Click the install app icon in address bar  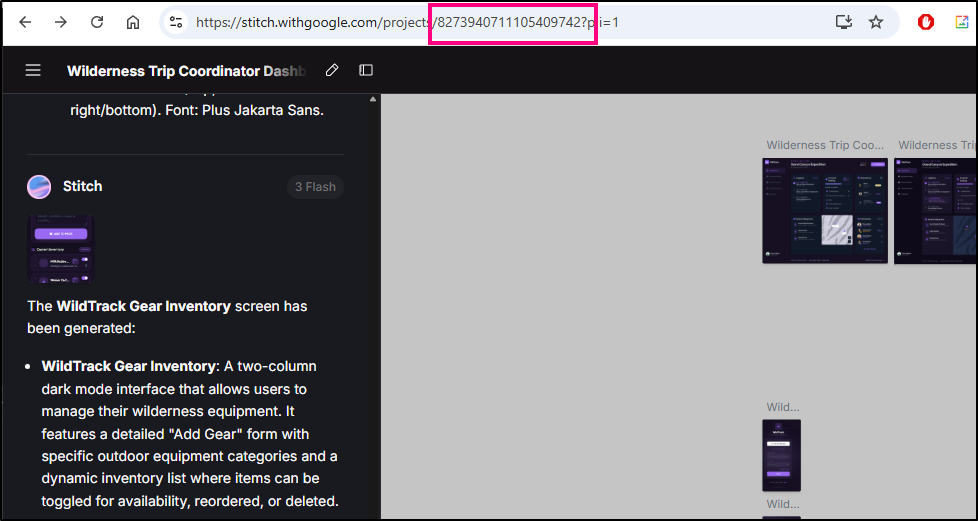(x=843, y=22)
